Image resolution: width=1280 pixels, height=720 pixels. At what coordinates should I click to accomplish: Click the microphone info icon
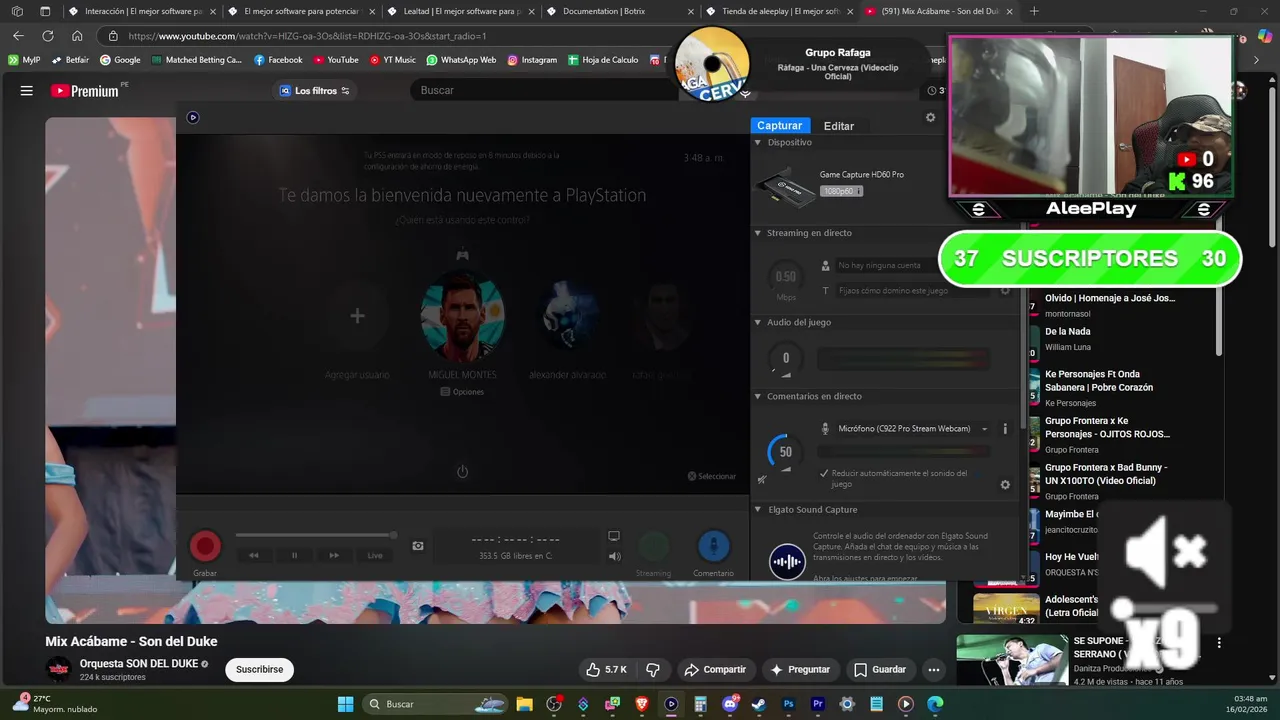[1005, 429]
